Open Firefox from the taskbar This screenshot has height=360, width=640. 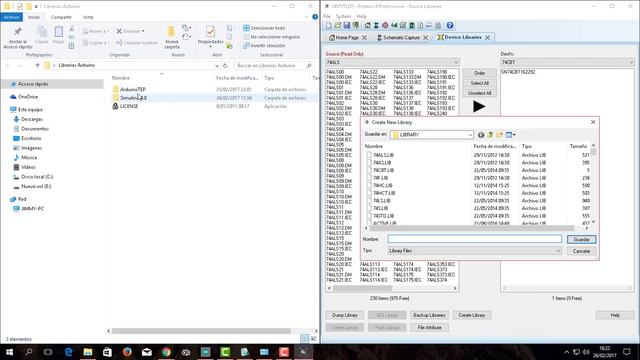click(127, 352)
